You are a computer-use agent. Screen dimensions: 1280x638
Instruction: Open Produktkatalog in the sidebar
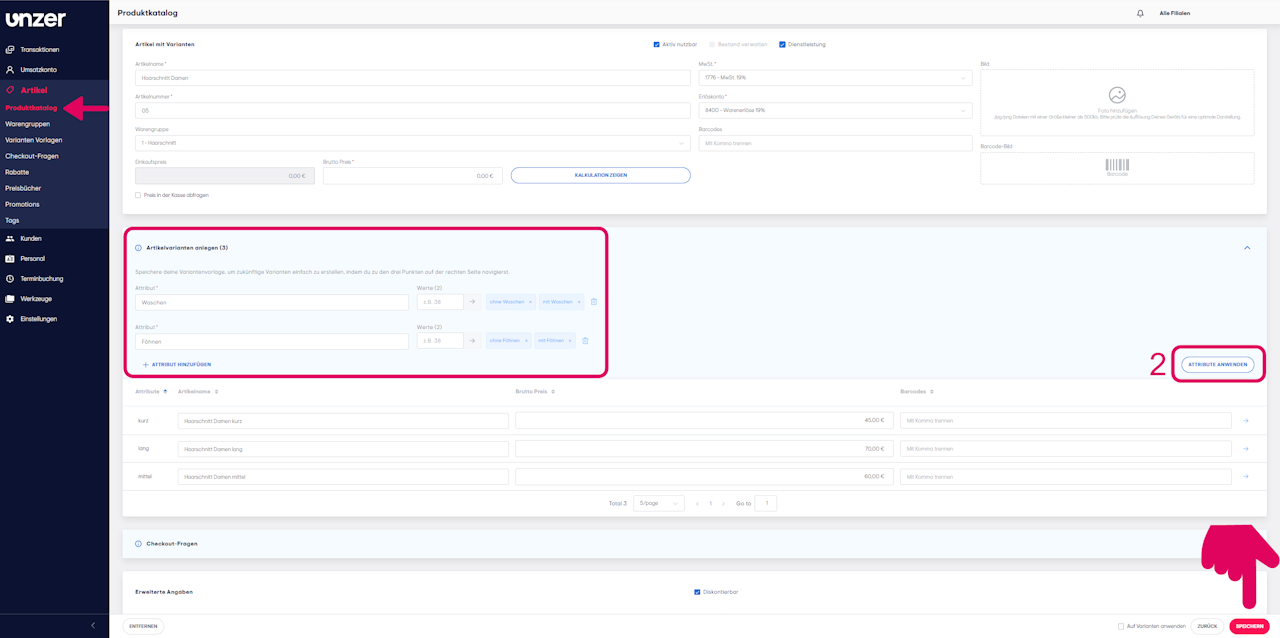[x=31, y=107]
